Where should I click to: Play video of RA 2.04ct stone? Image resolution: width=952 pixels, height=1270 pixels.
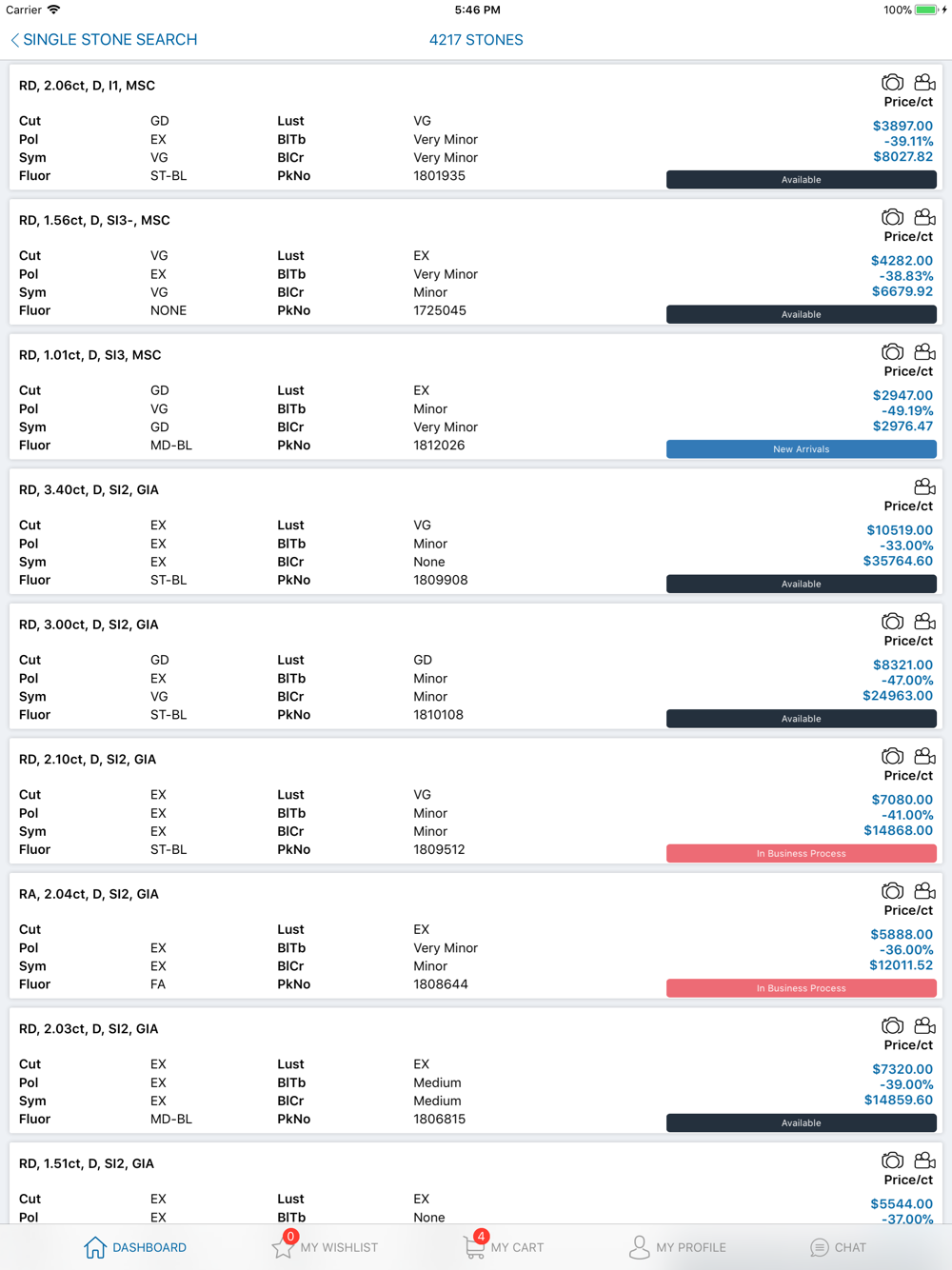[924, 891]
